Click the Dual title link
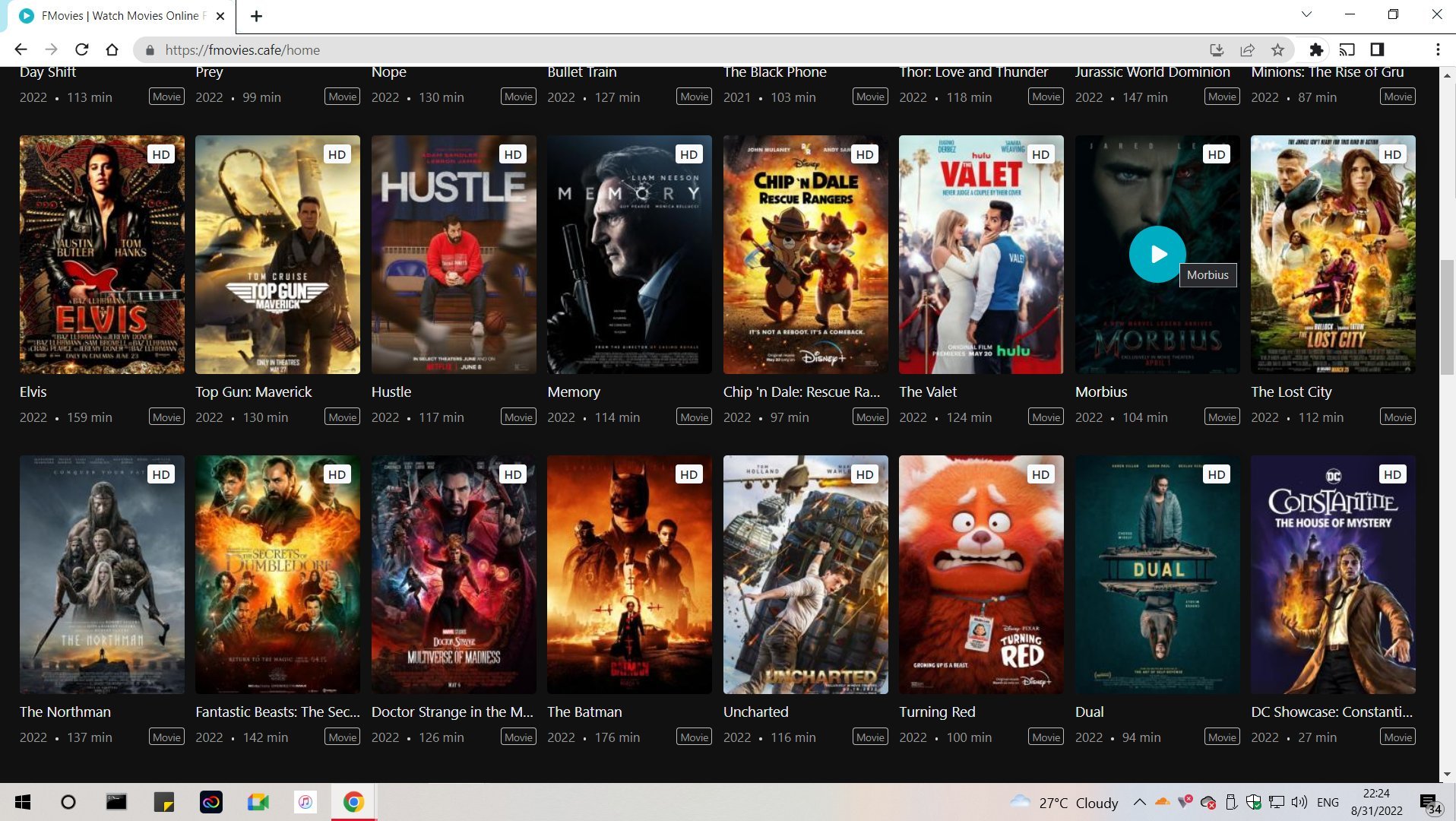 [x=1089, y=712]
